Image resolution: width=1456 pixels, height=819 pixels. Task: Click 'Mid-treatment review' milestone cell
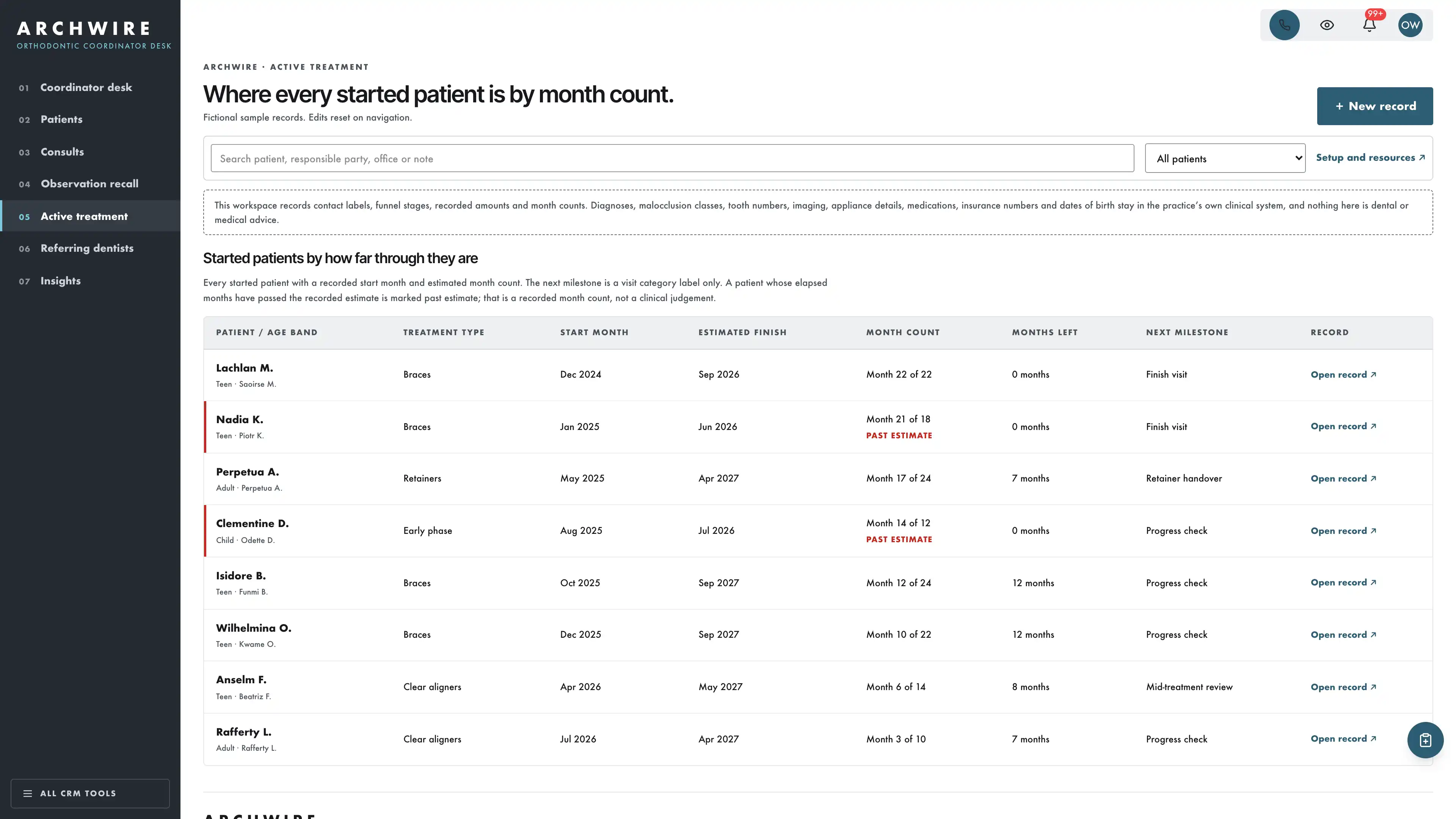point(1189,687)
